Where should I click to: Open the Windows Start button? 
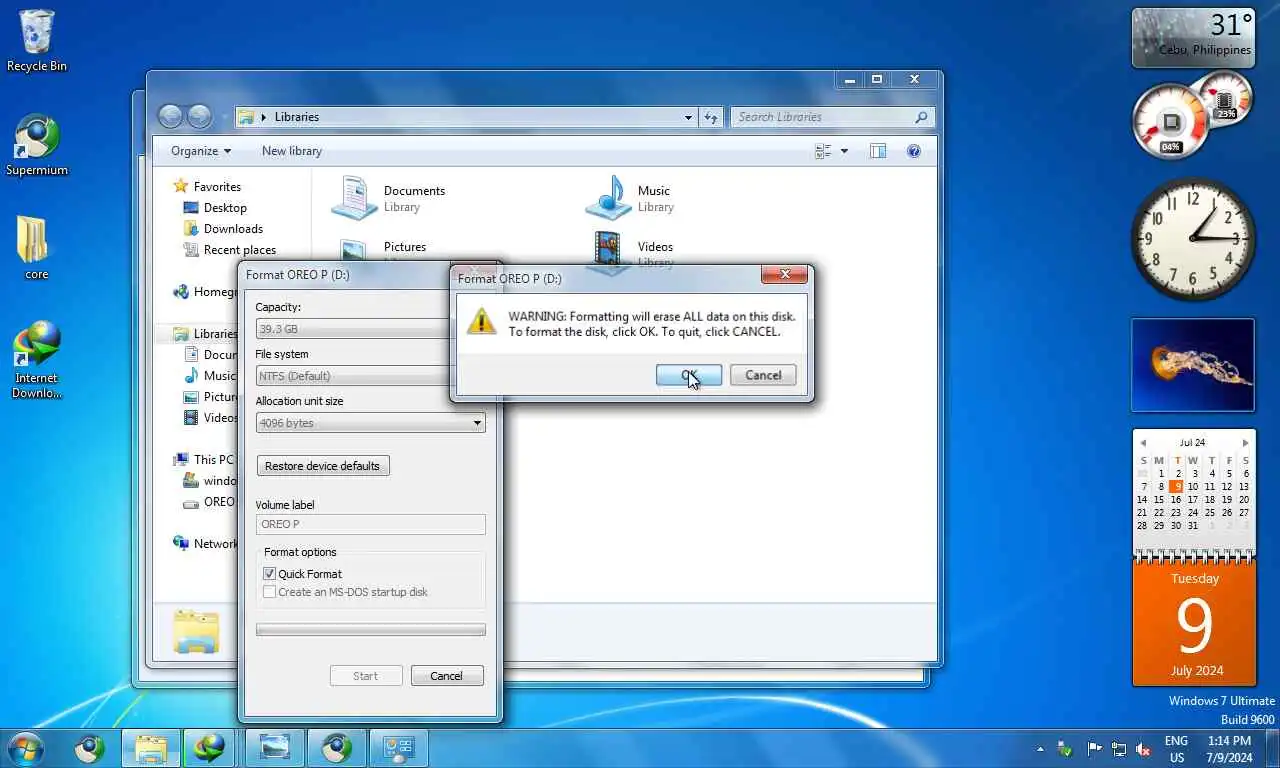click(25, 748)
